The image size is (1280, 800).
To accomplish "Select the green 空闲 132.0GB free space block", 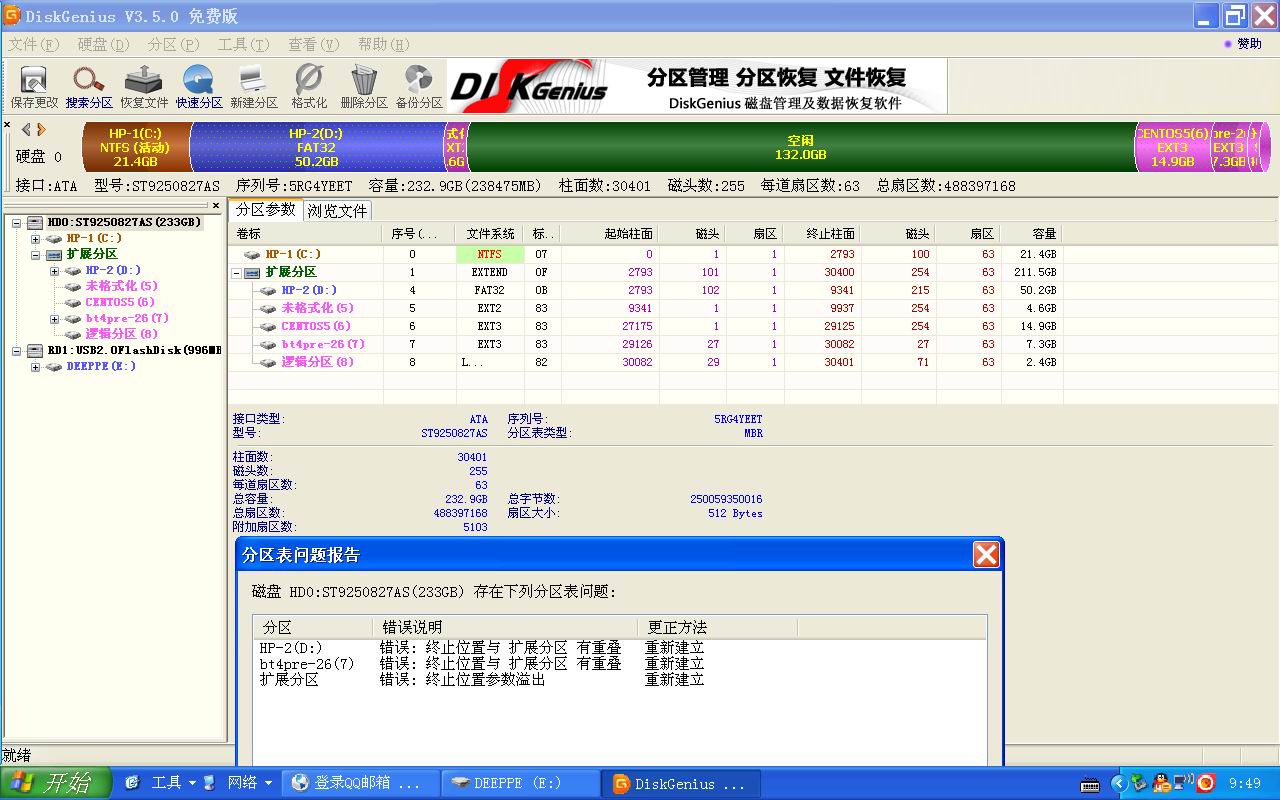I will [x=800, y=147].
